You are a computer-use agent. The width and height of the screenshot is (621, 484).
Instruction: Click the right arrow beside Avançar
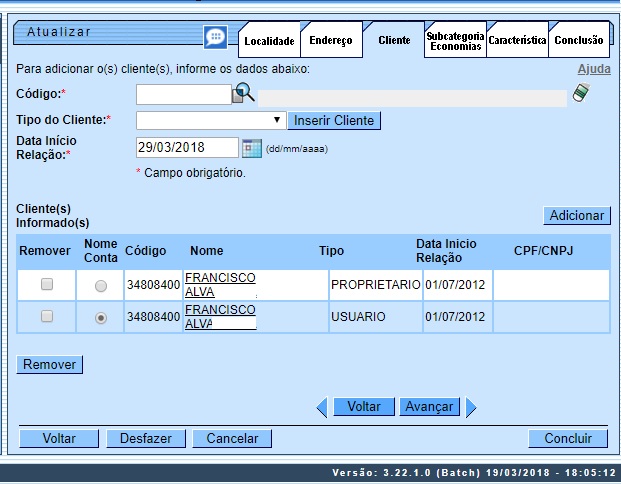click(471, 407)
